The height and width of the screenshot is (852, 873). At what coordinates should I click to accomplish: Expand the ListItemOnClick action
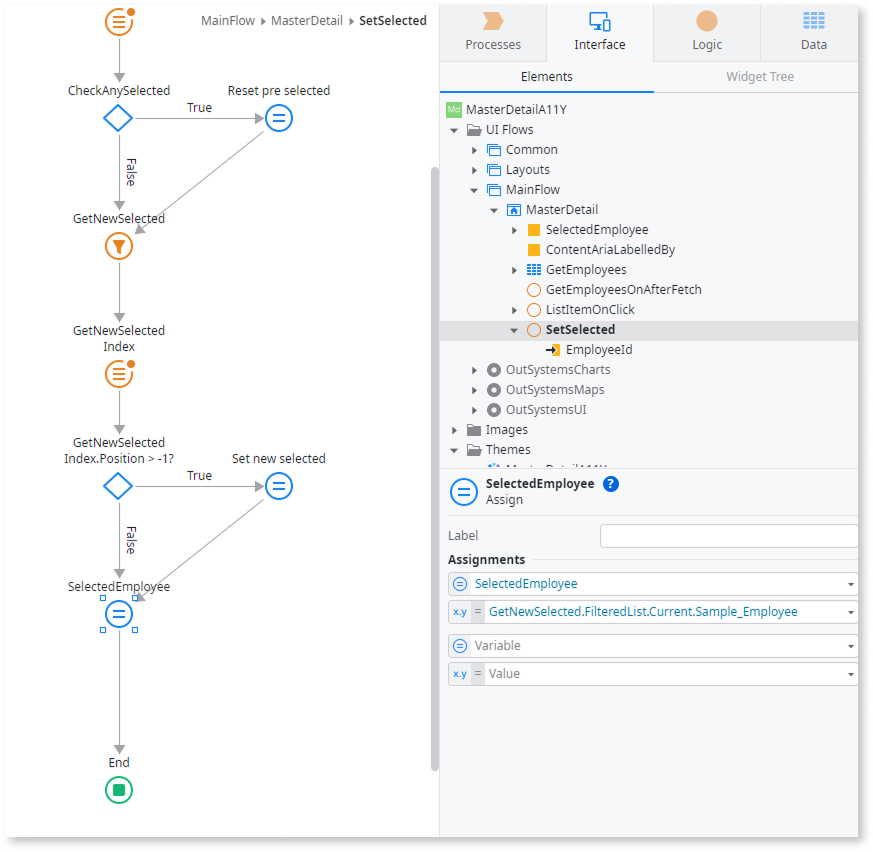[x=514, y=311]
